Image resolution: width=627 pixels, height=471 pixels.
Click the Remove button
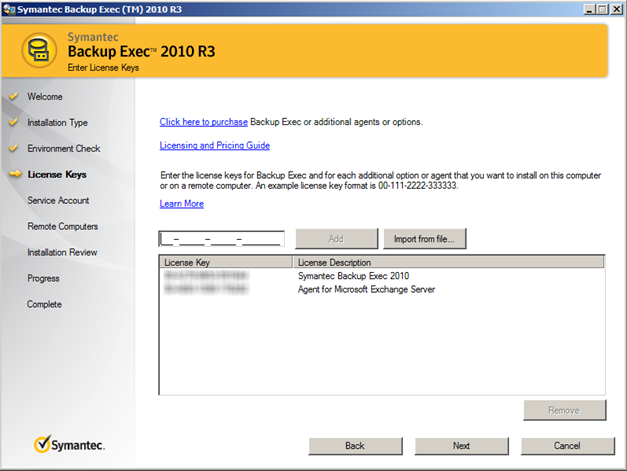tap(564, 410)
